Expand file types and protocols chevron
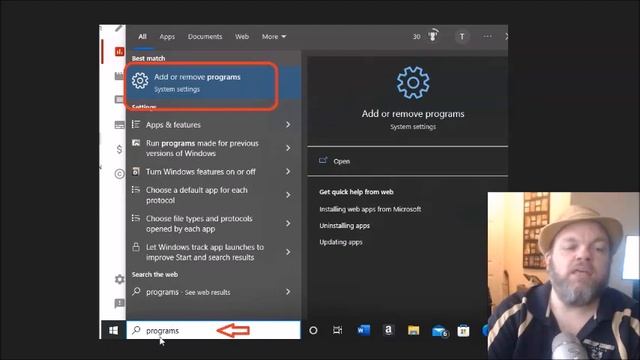 288,223
